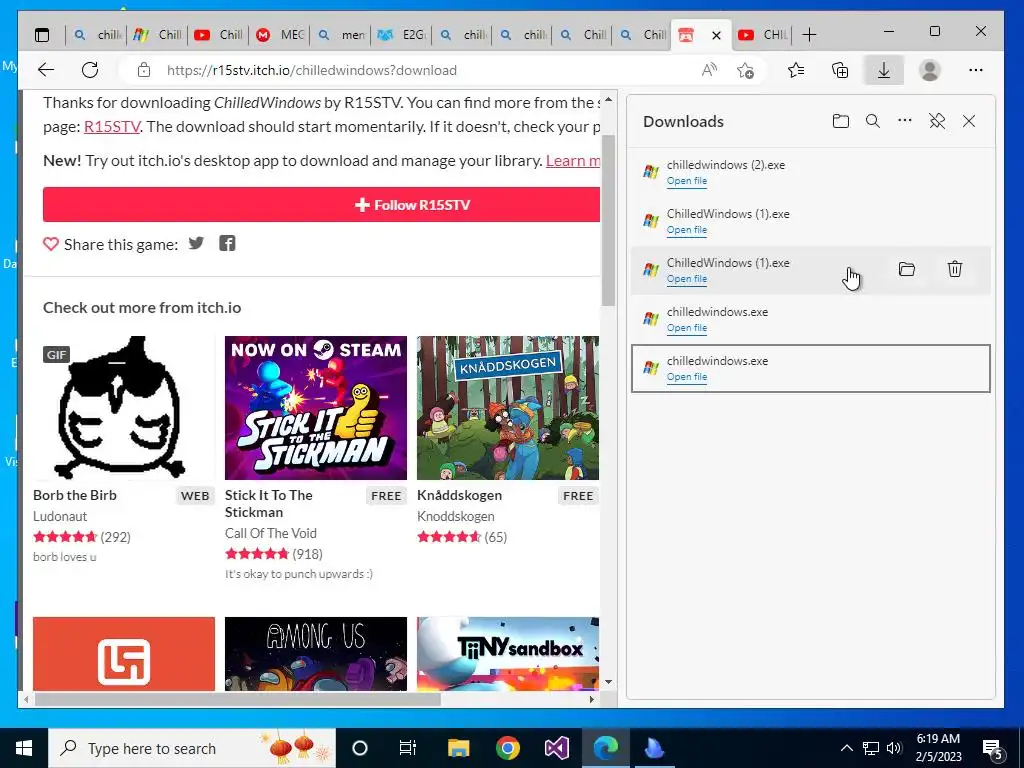1024x768 pixels.
Task: Open Visual Studio from taskbar
Action: click(x=556, y=748)
